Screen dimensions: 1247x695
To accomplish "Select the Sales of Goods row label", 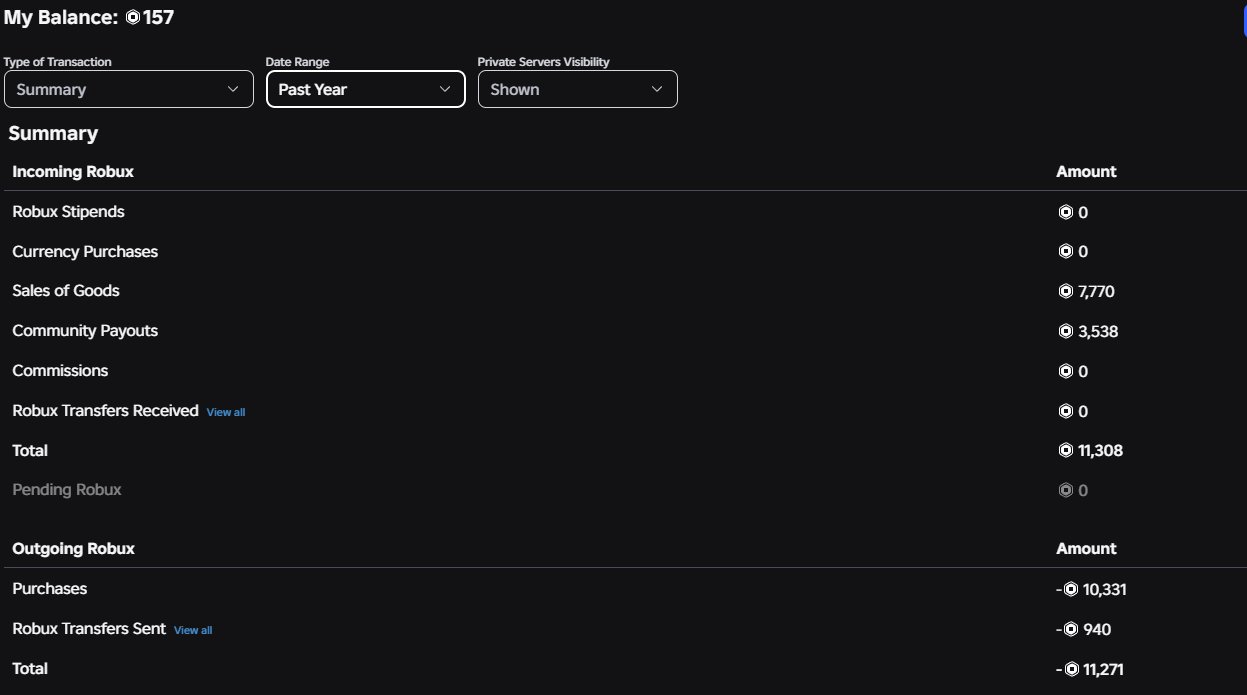I will click(66, 291).
